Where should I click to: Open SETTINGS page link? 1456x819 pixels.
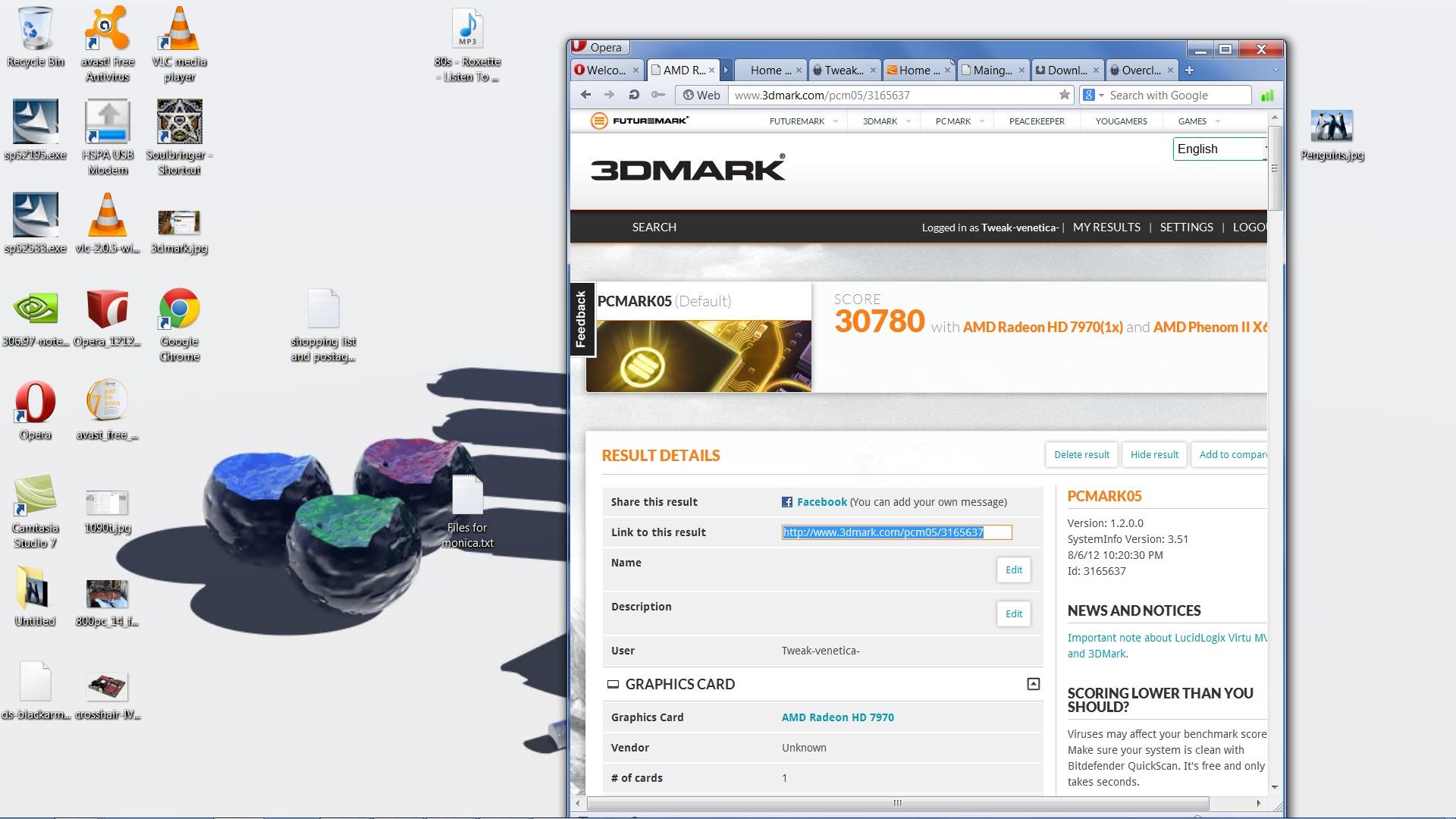(1186, 227)
